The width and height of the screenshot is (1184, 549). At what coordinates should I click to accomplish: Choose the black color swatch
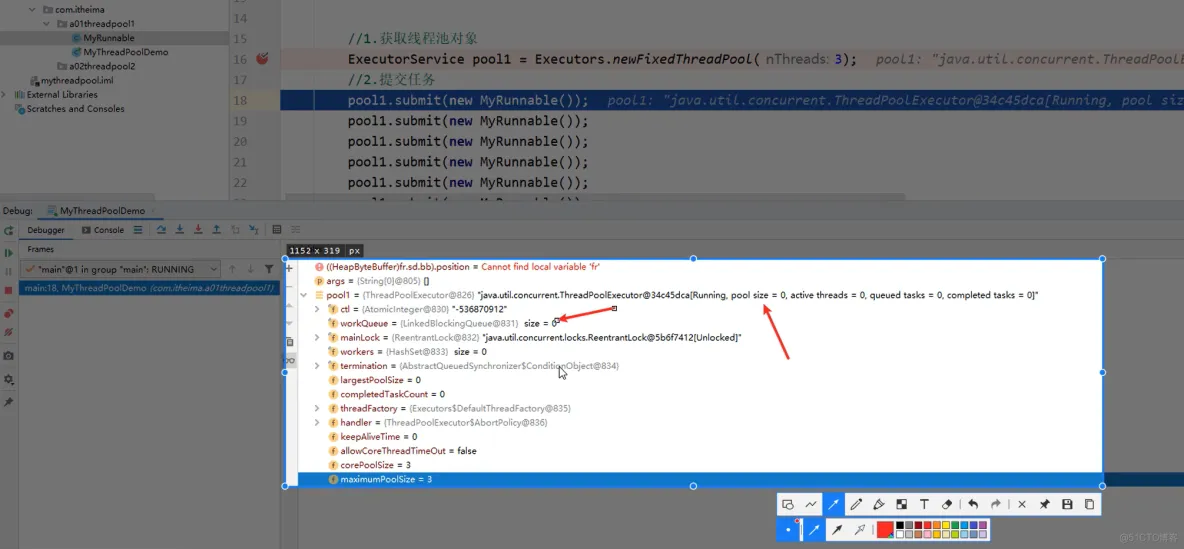tap(900, 525)
